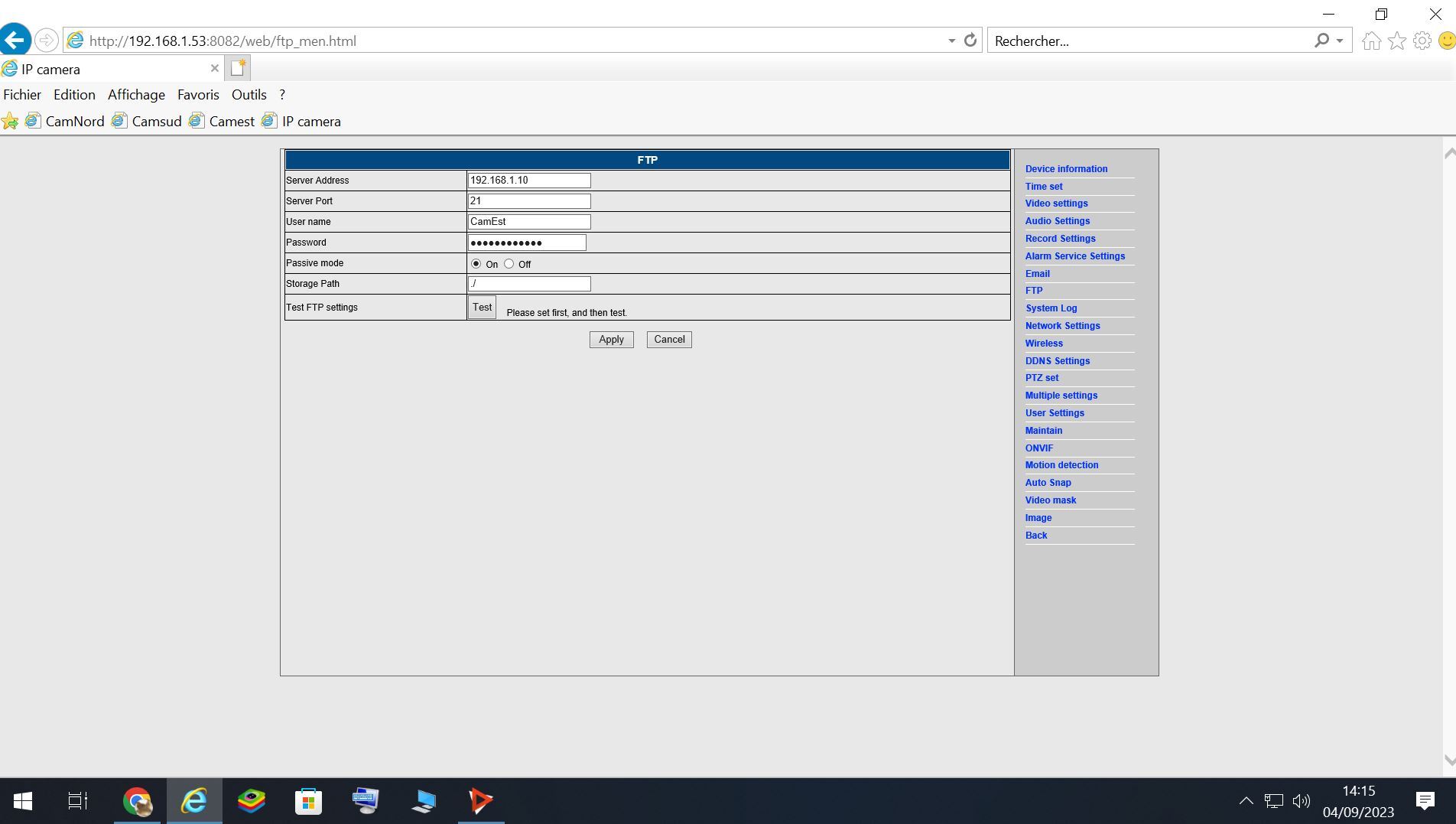1456x824 pixels.
Task: Click the User name input field
Action: [529, 222]
